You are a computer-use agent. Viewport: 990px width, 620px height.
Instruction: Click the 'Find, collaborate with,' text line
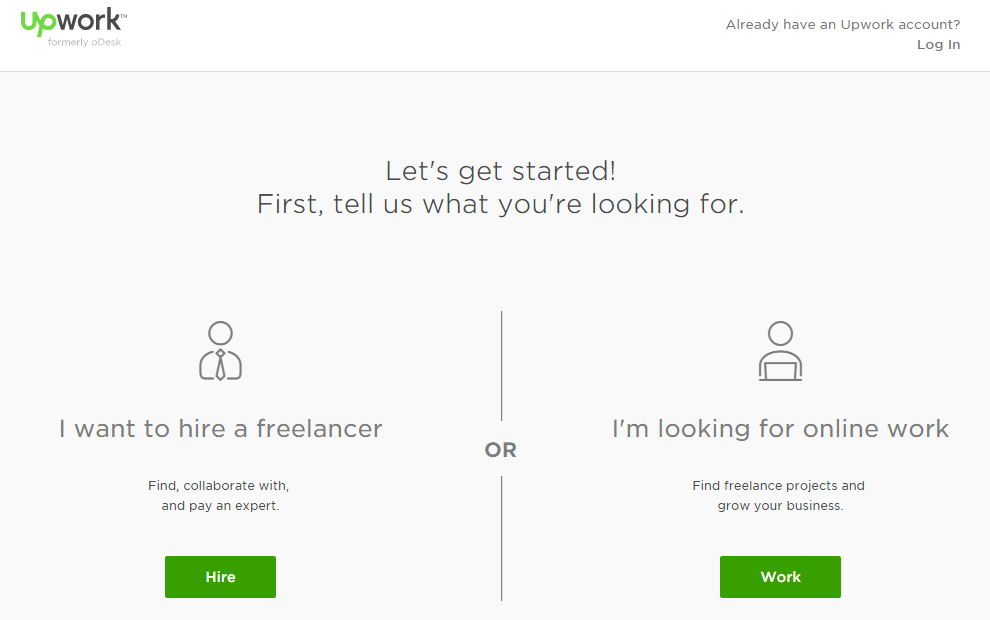coord(218,486)
